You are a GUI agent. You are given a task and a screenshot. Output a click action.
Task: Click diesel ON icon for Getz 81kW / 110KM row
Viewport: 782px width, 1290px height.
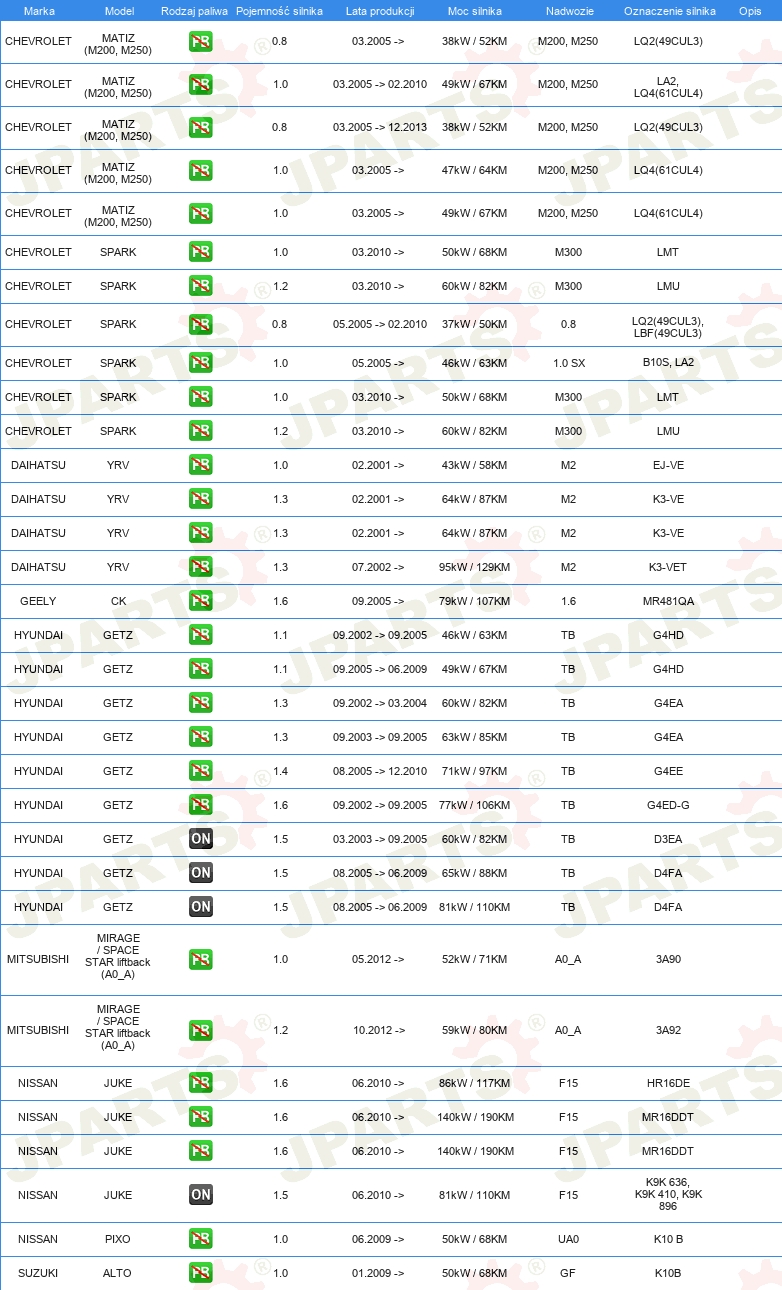[x=201, y=907]
